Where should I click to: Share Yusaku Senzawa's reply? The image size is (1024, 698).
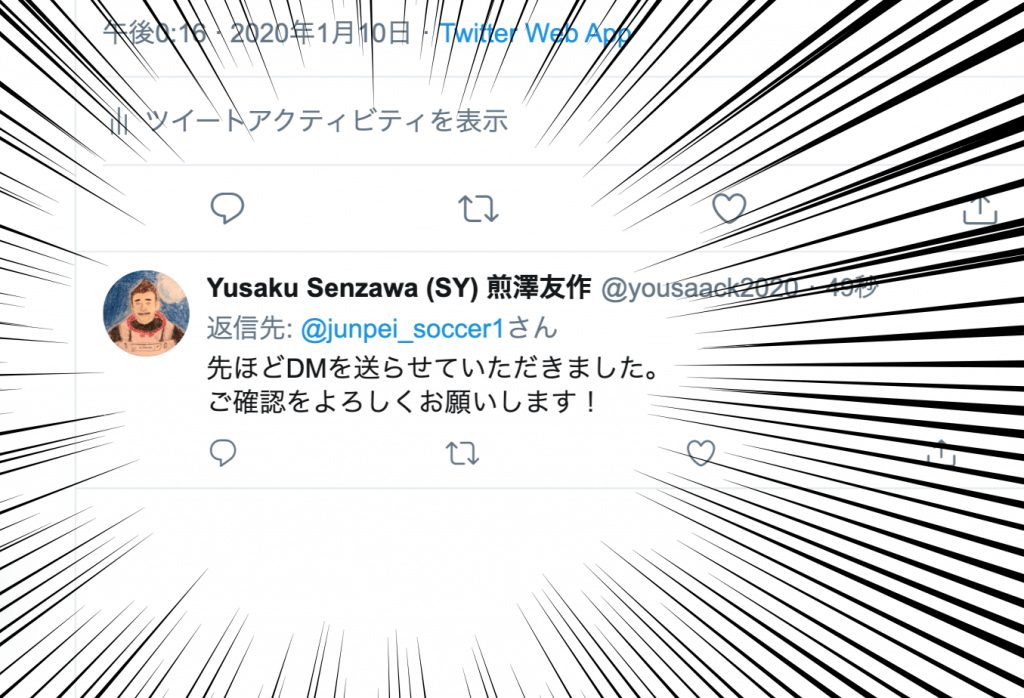click(941, 452)
